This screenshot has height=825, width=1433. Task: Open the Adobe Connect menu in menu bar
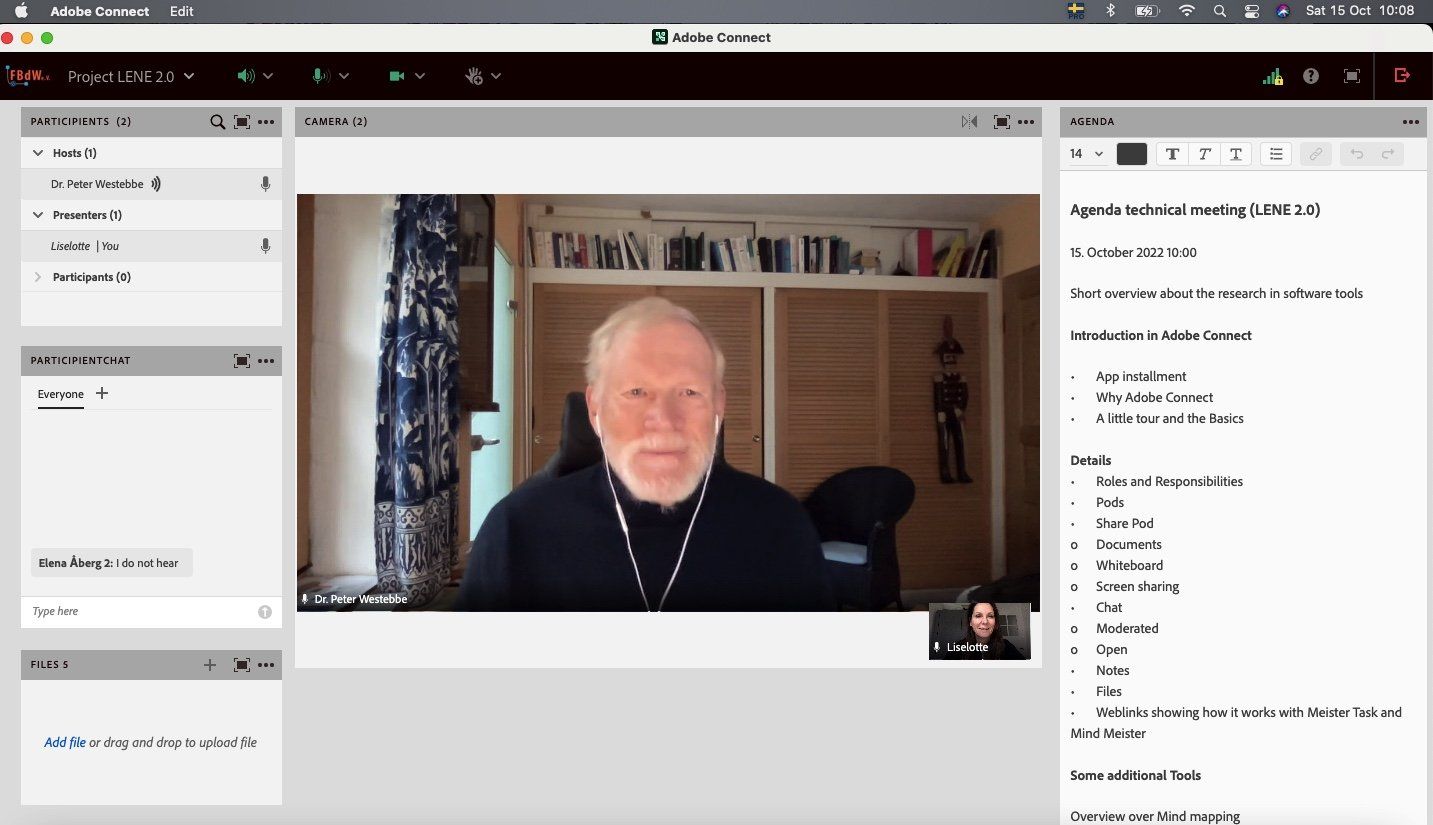tap(100, 11)
